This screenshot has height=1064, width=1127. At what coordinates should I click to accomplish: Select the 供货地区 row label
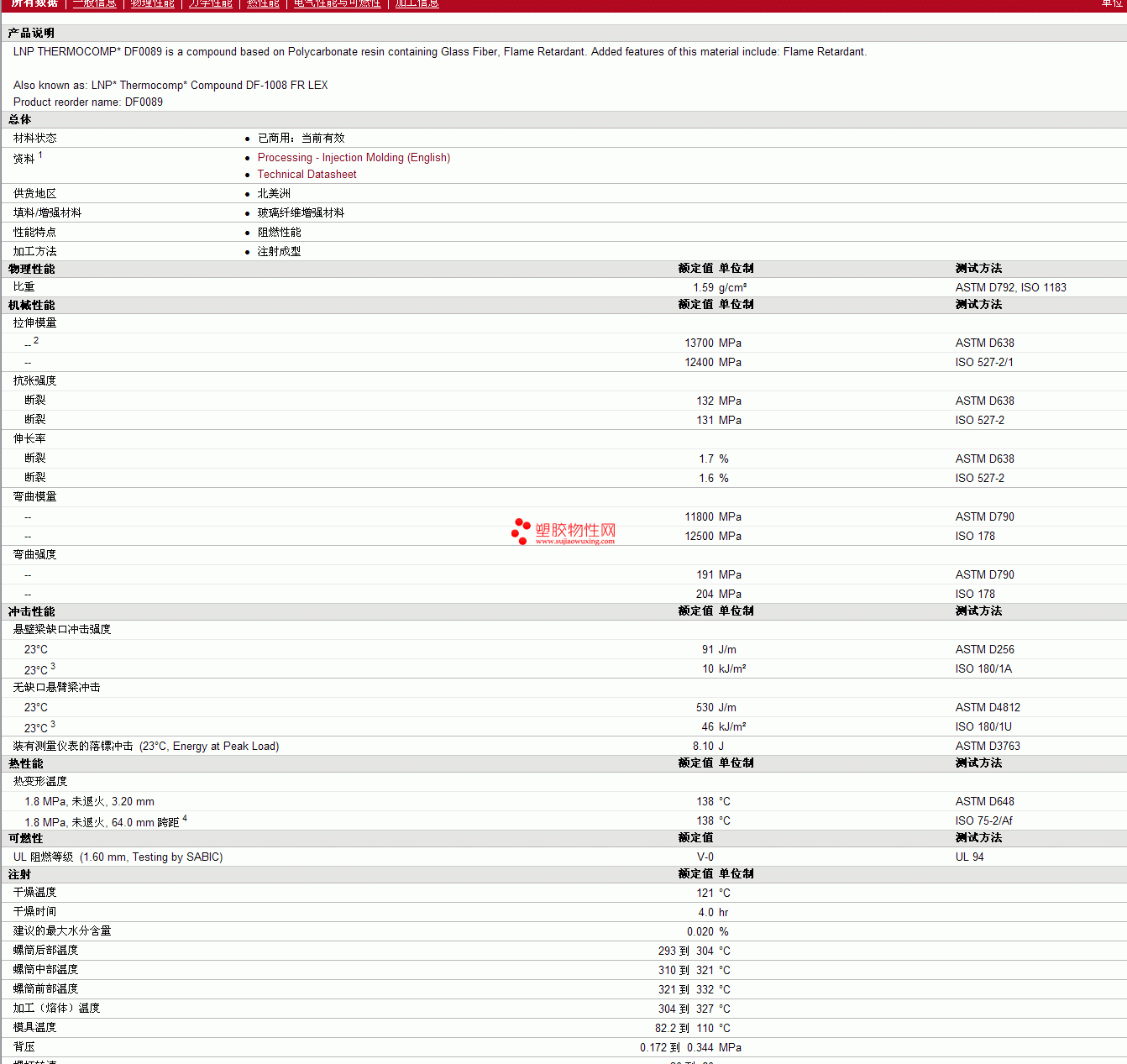click(35, 193)
